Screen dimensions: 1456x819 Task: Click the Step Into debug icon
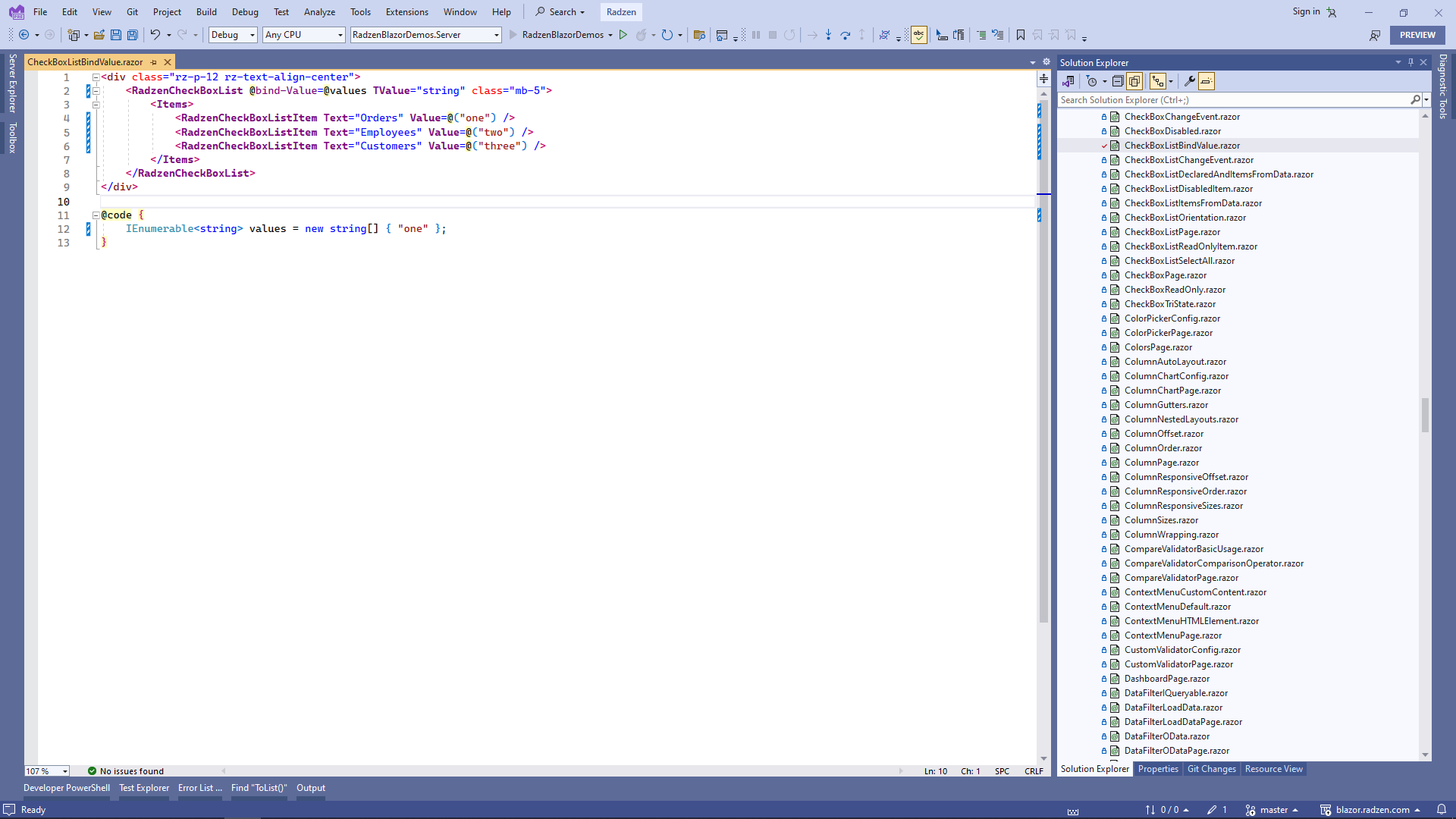pos(828,35)
